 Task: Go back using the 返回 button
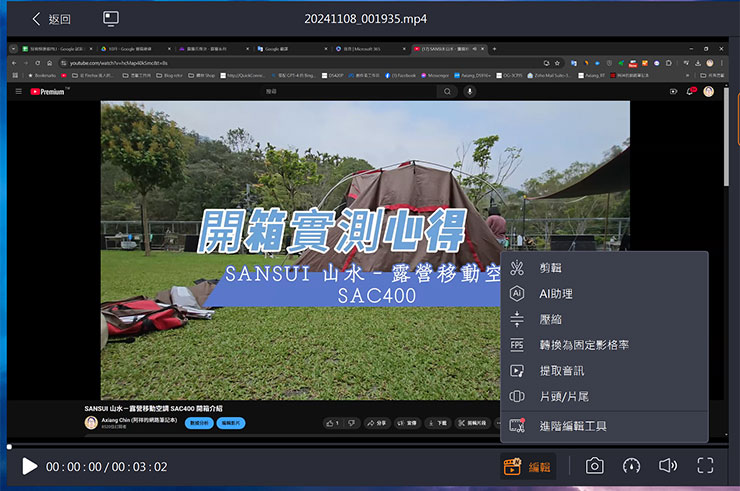51,19
